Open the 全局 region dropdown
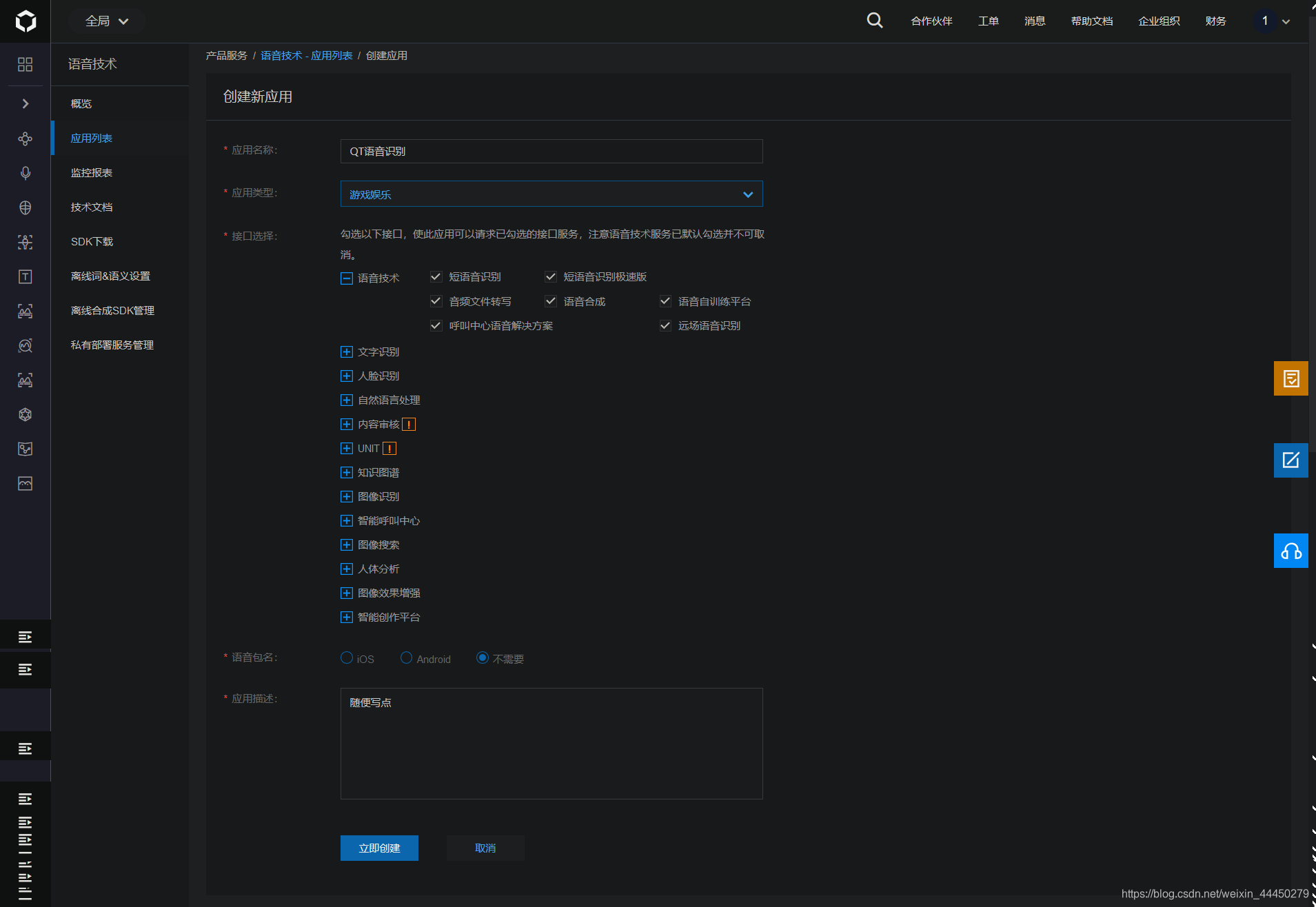The height and width of the screenshot is (907, 1316). (x=107, y=21)
